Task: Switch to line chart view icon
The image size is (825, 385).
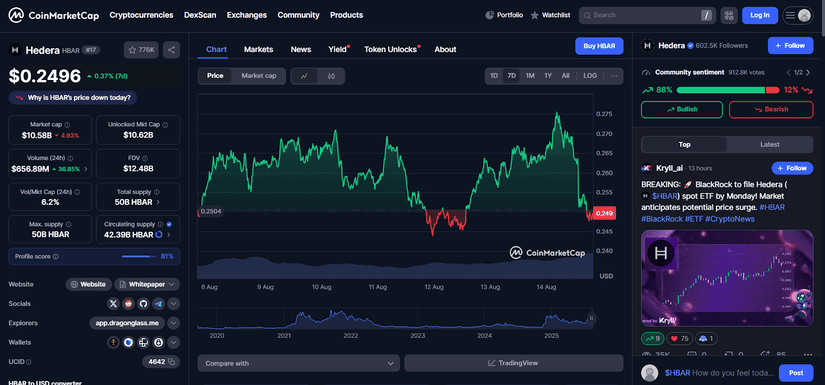Action: [304, 76]
